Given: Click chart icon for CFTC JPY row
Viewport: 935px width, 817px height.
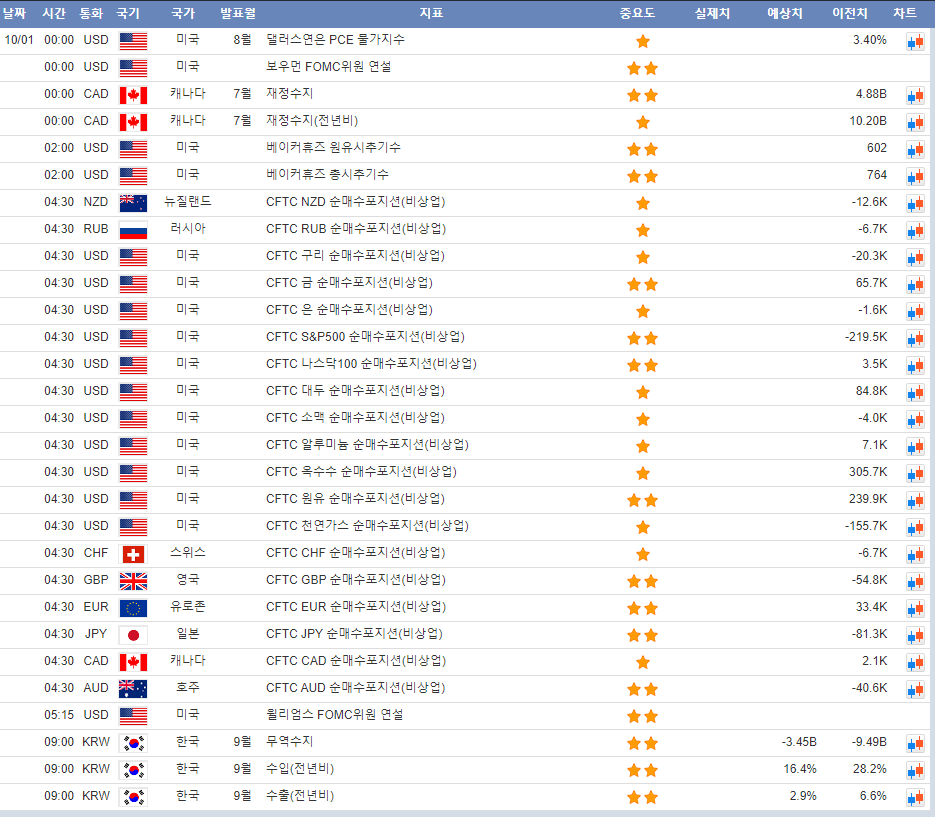Looking at the screenshot, I should (915, 635).
